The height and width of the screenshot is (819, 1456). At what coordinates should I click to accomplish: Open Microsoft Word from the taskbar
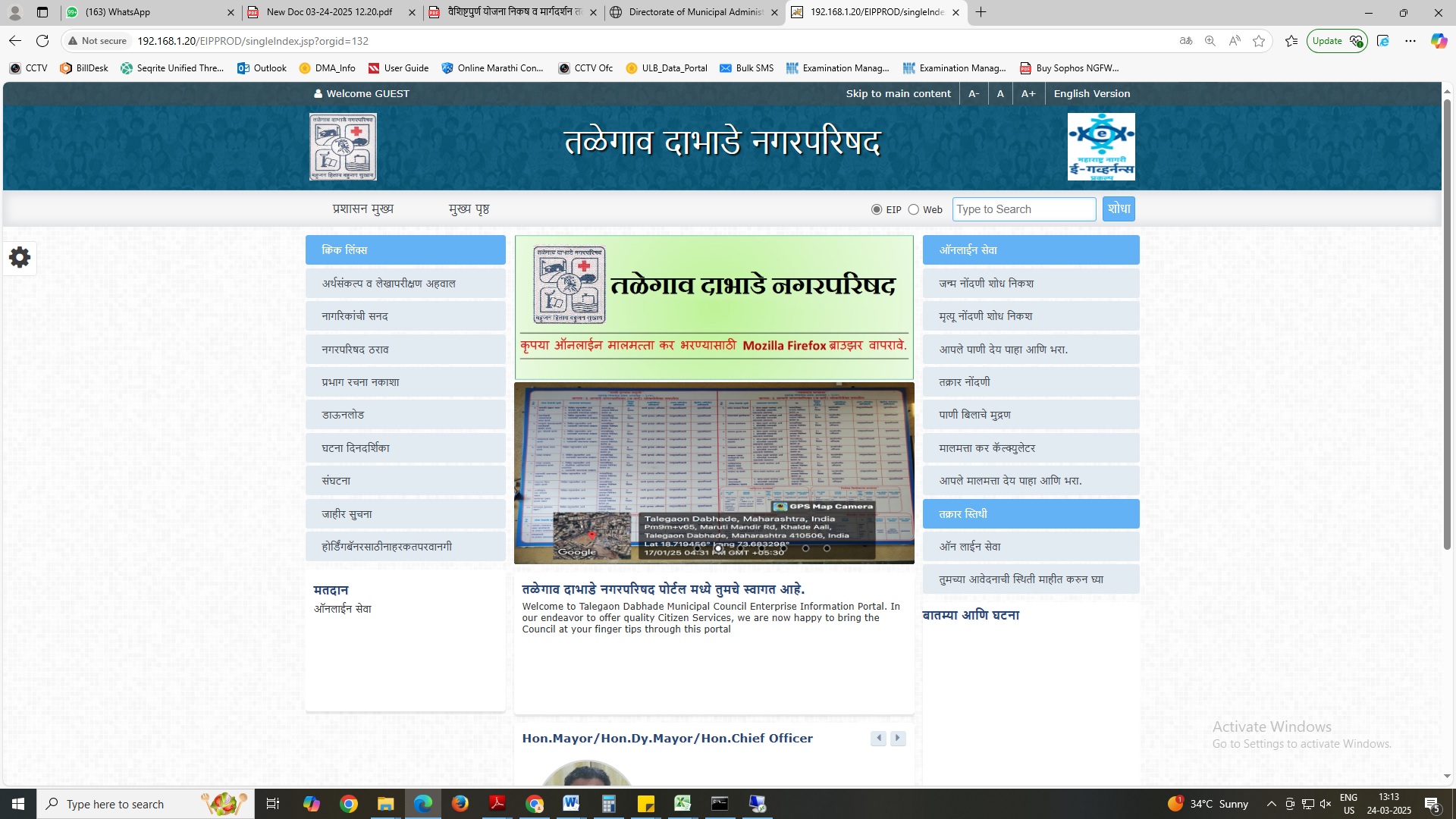tap(571, 804)
